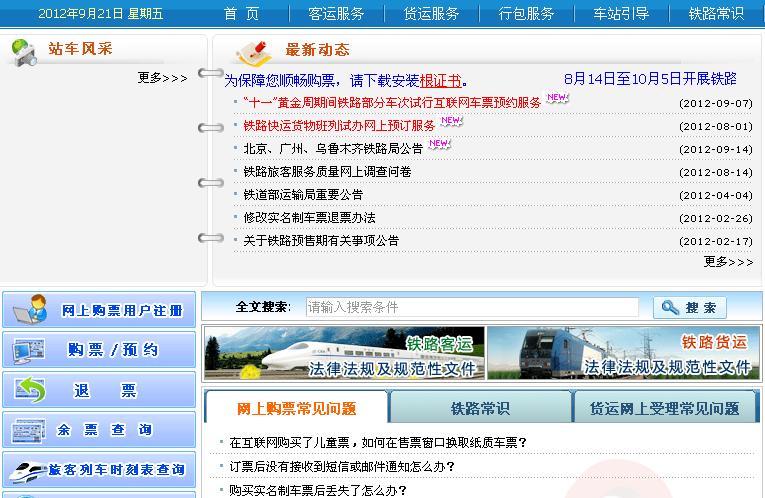
Task: Open the 货运服务 menu
Action: [x=431, y=14]
